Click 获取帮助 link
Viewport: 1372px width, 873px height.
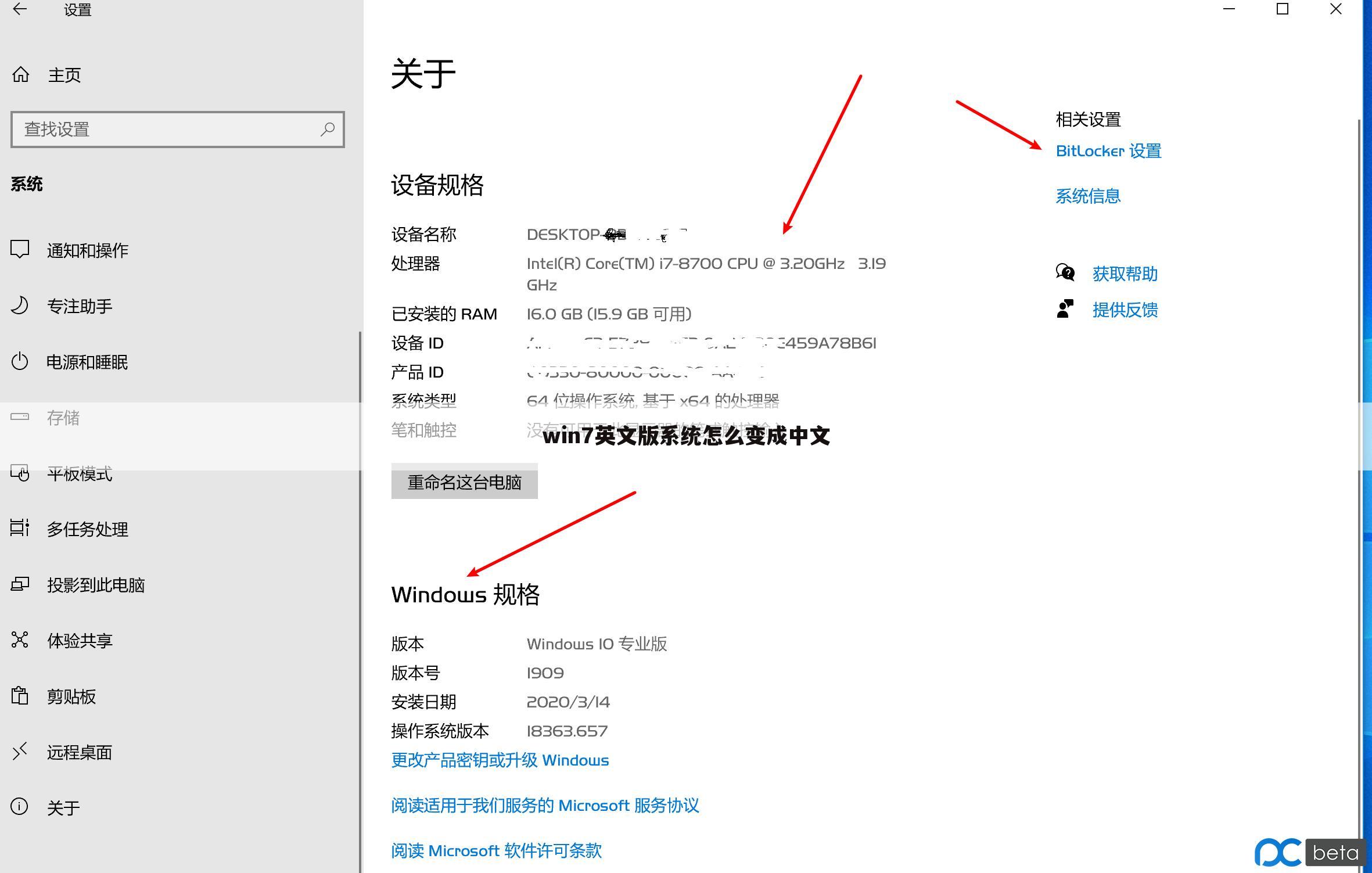tap(1125, 274)
